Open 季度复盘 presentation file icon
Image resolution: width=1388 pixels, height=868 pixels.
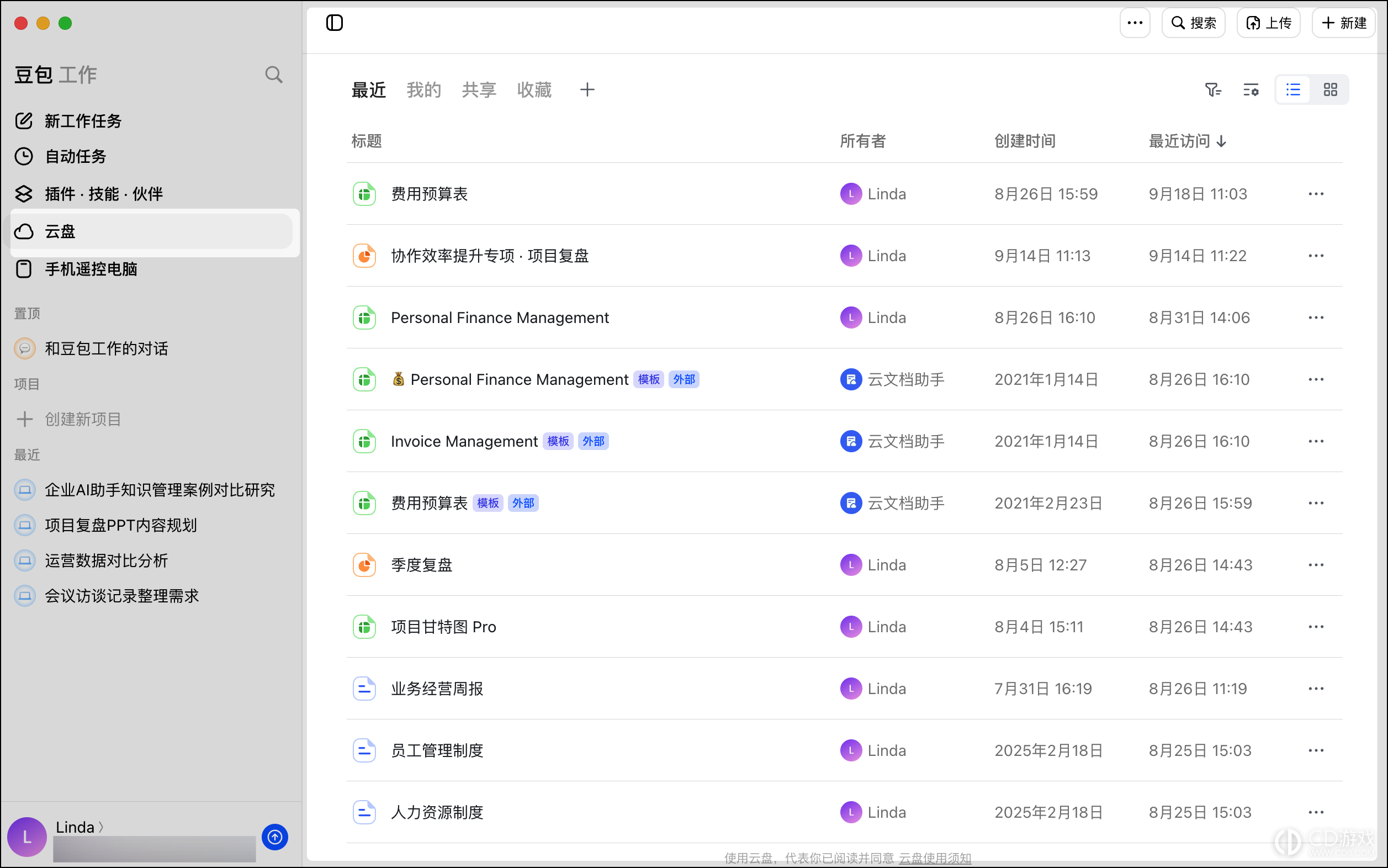point(364,565)
